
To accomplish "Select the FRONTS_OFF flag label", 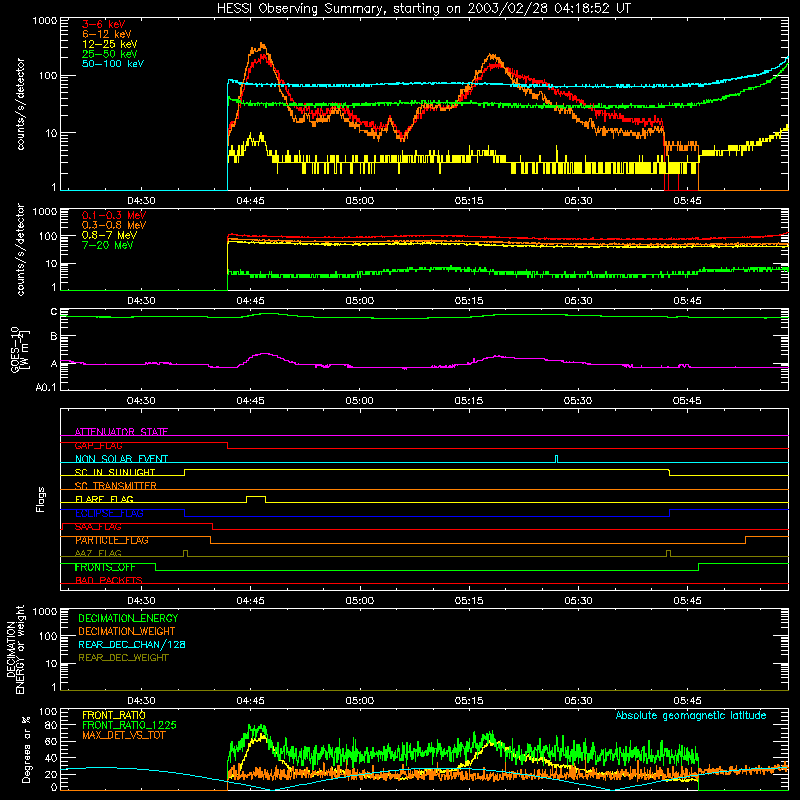I will pyautogui.click(x=105, y=567).
